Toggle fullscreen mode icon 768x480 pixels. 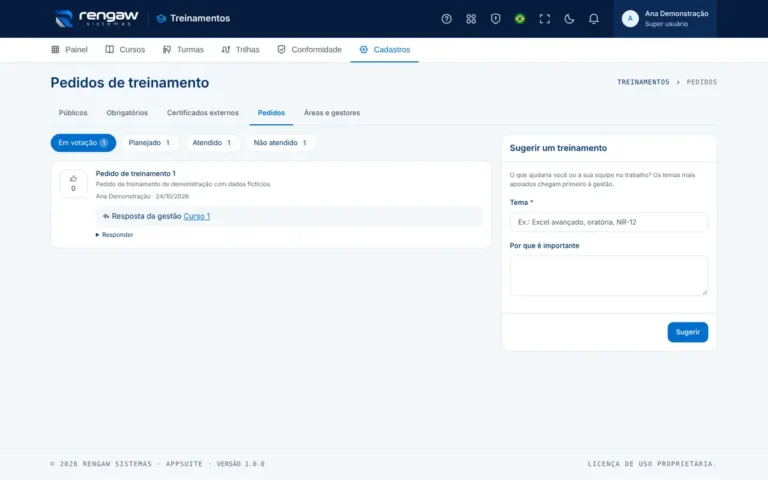pos(544,19)
